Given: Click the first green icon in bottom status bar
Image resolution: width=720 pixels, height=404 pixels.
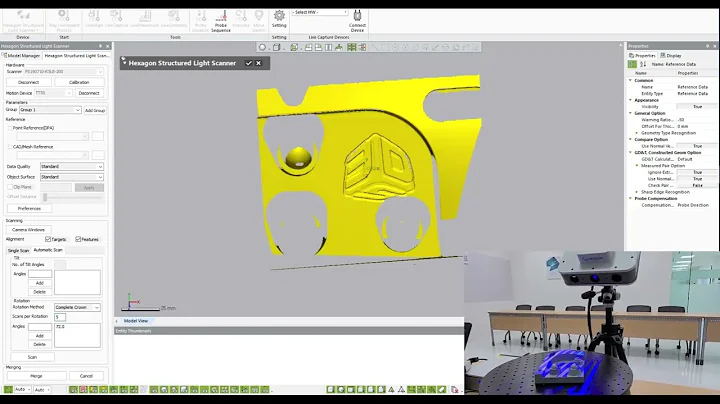Looking at the screenshot, I should [8, 389].
